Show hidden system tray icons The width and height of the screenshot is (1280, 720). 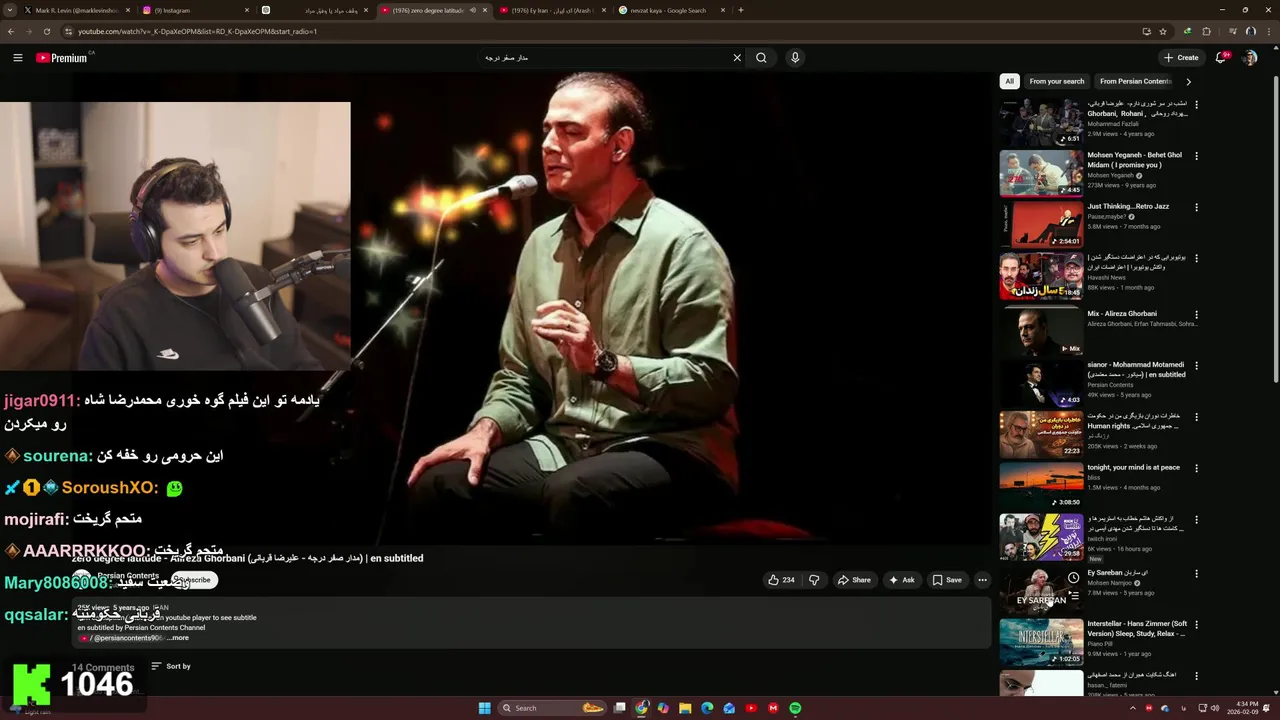1133,708
